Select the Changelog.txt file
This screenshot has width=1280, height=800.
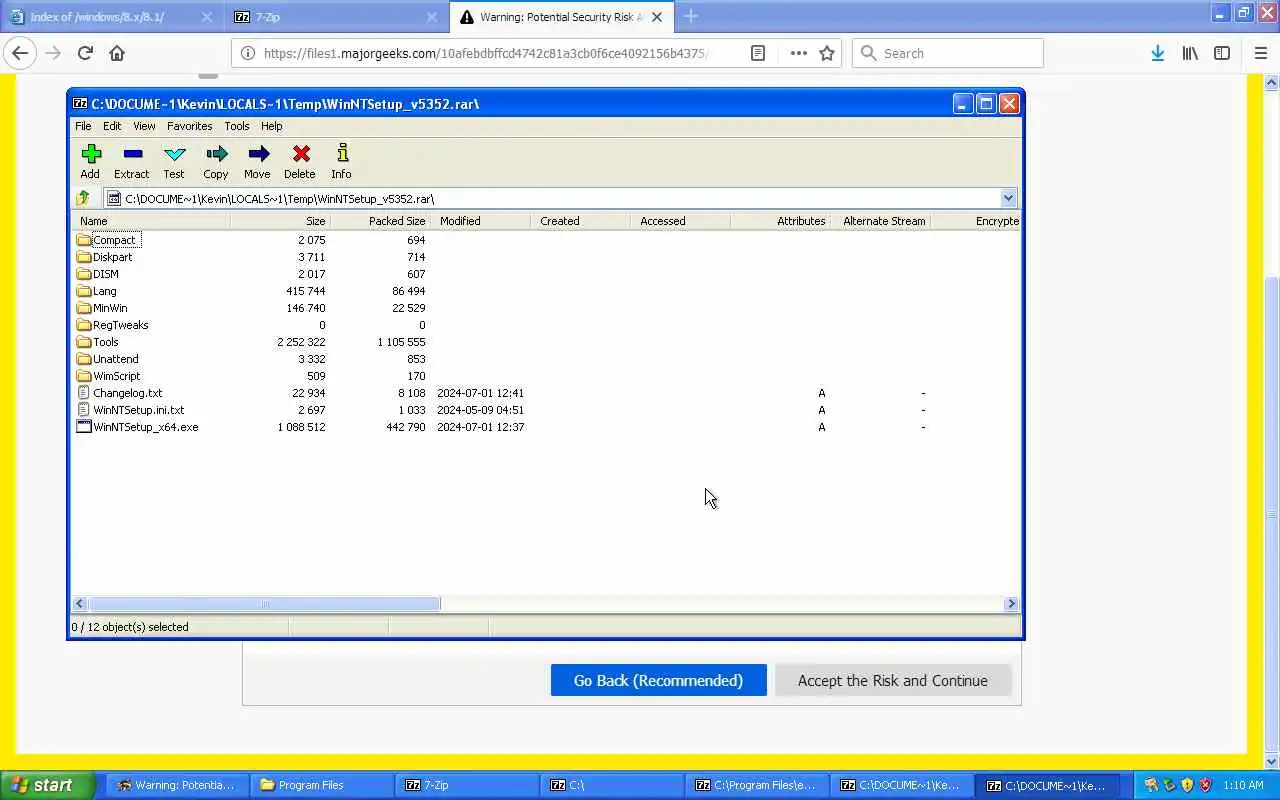pos(119,393)
